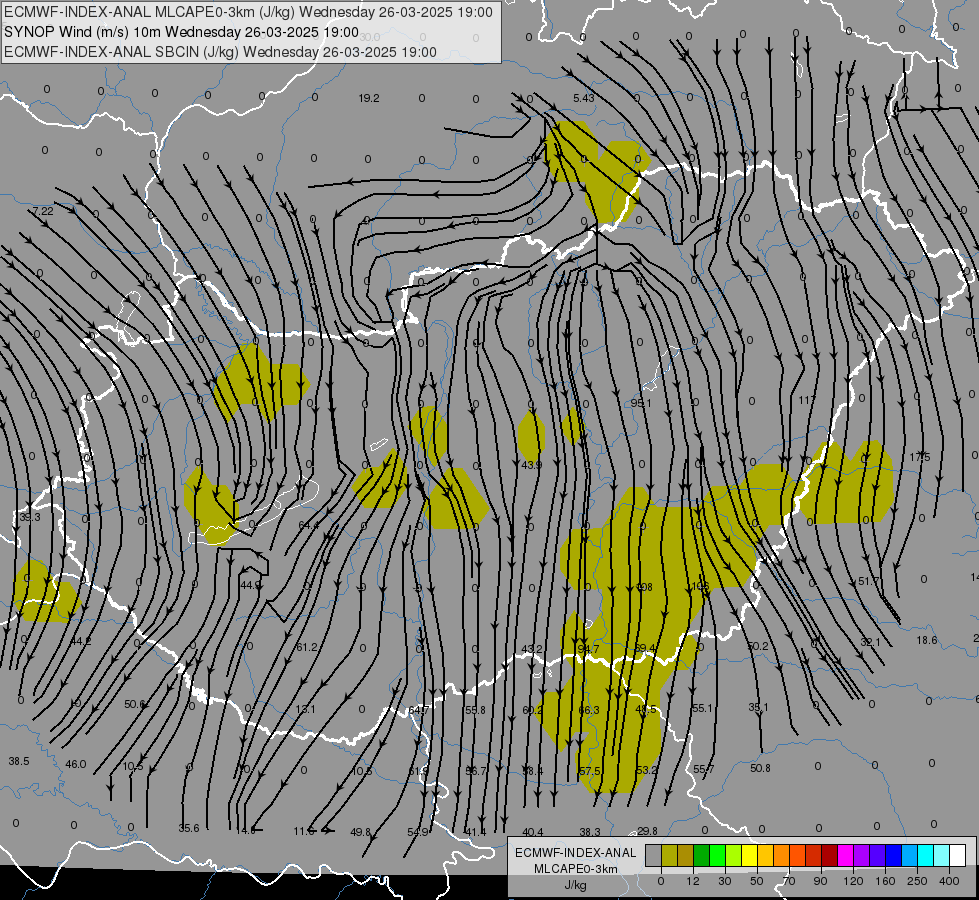The height and width of the screenshot is (900, 979).
Task: Click the map value 7.22
Action: click(43, 211)
